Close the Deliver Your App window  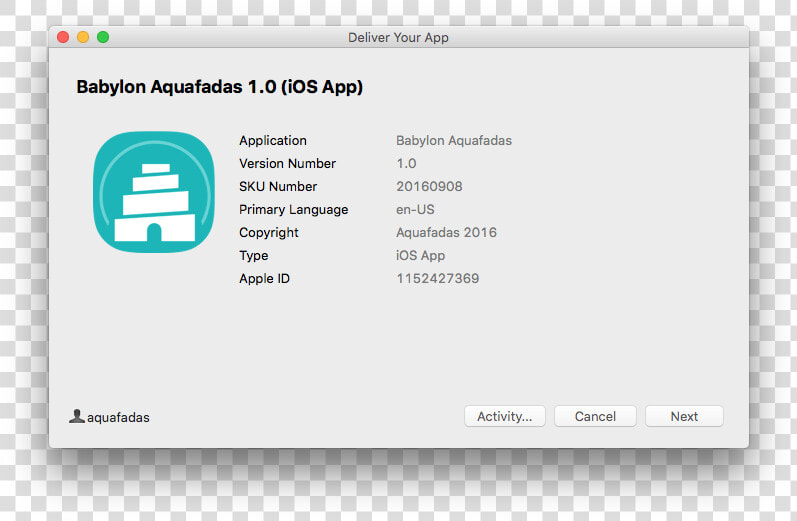[63, 37]
